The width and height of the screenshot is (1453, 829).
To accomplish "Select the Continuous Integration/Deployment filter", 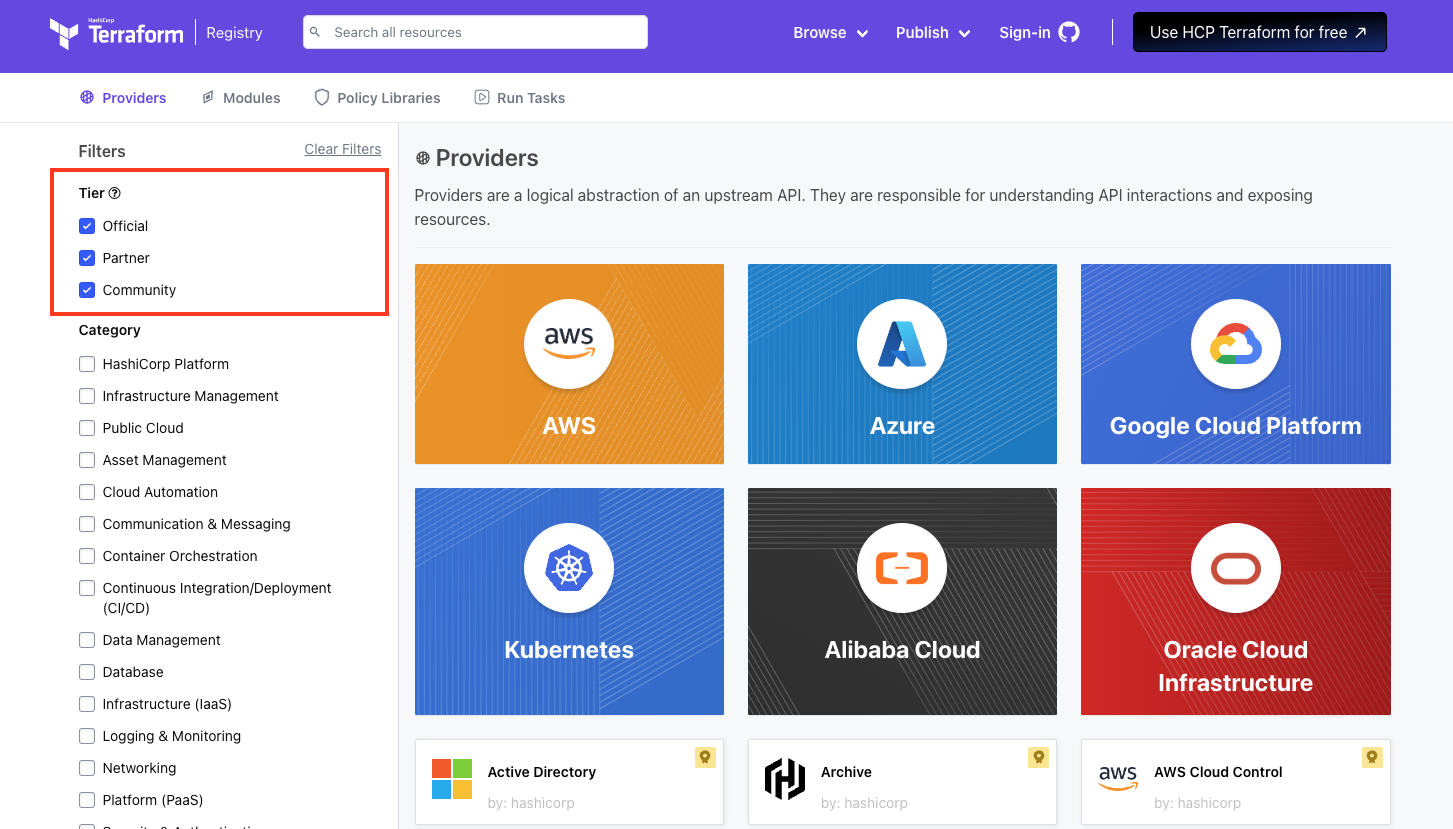I will tap(87, 588).
